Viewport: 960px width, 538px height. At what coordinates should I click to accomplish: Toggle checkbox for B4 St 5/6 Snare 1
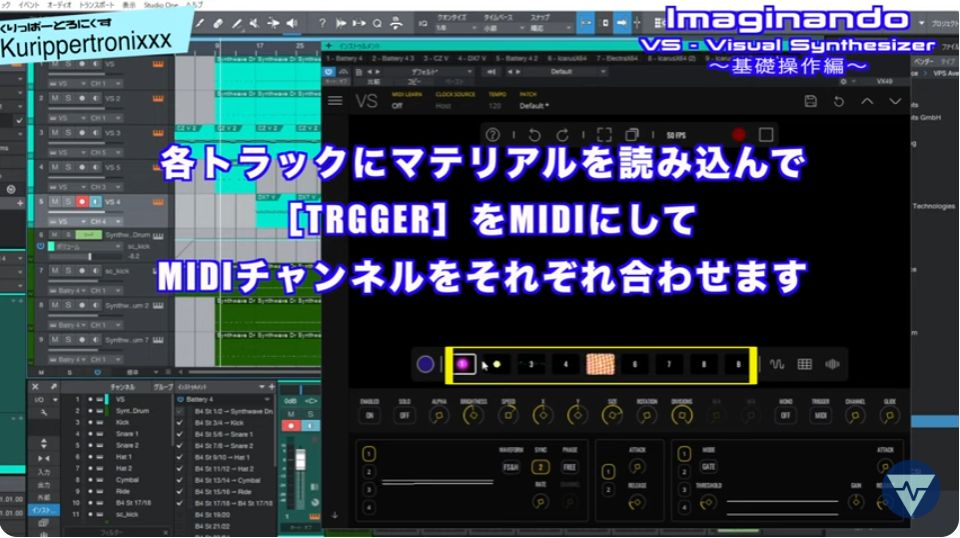click(180, 434)
